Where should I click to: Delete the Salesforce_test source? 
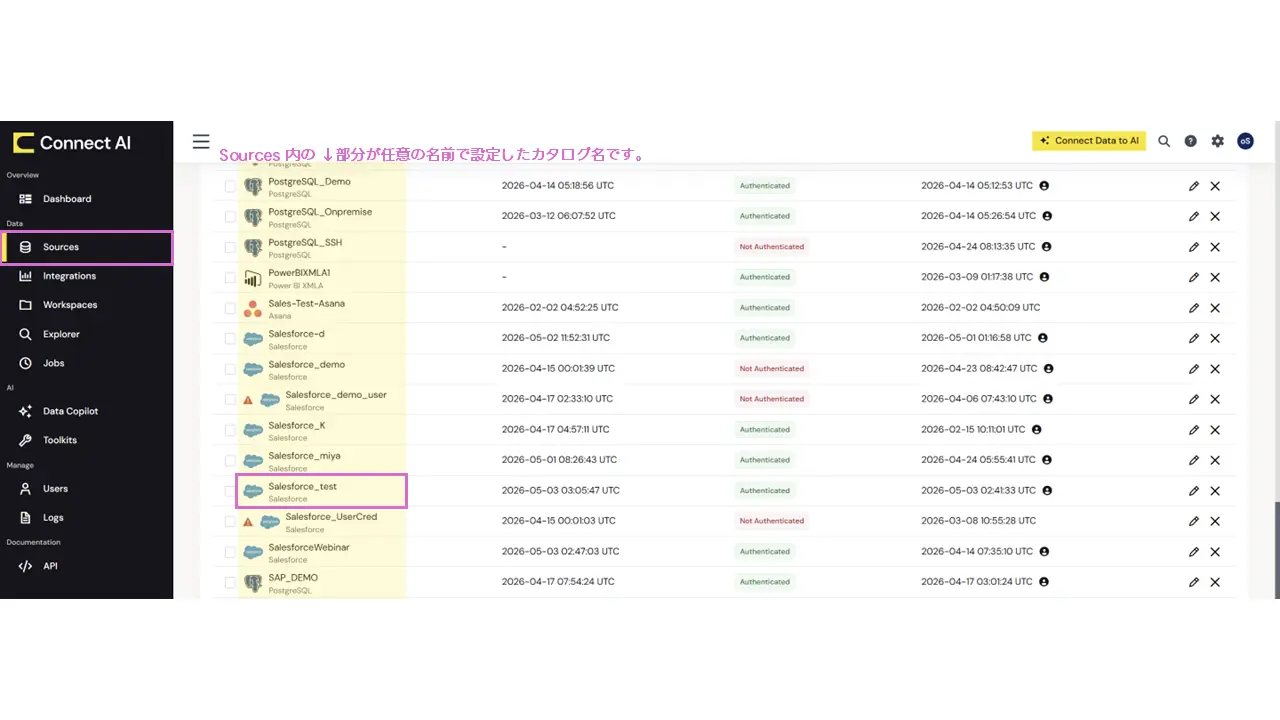tap(1215, 491)
